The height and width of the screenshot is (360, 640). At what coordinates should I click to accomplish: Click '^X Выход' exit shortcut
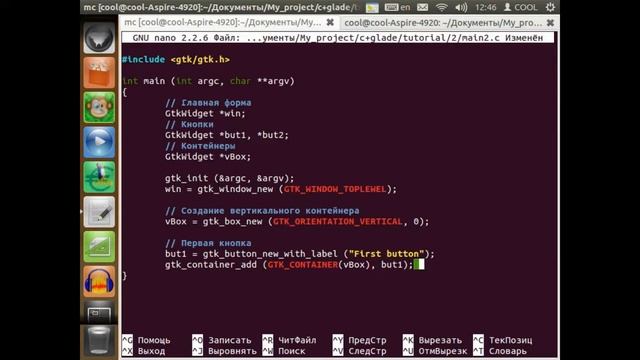click(x=144, y=351)
